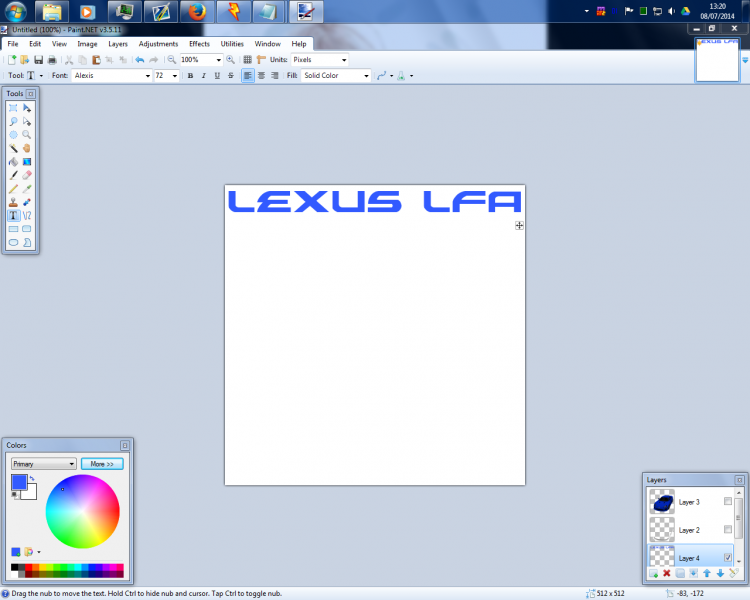Click Delete Layer red X button
750x600 pixels.
click(667, 573)
